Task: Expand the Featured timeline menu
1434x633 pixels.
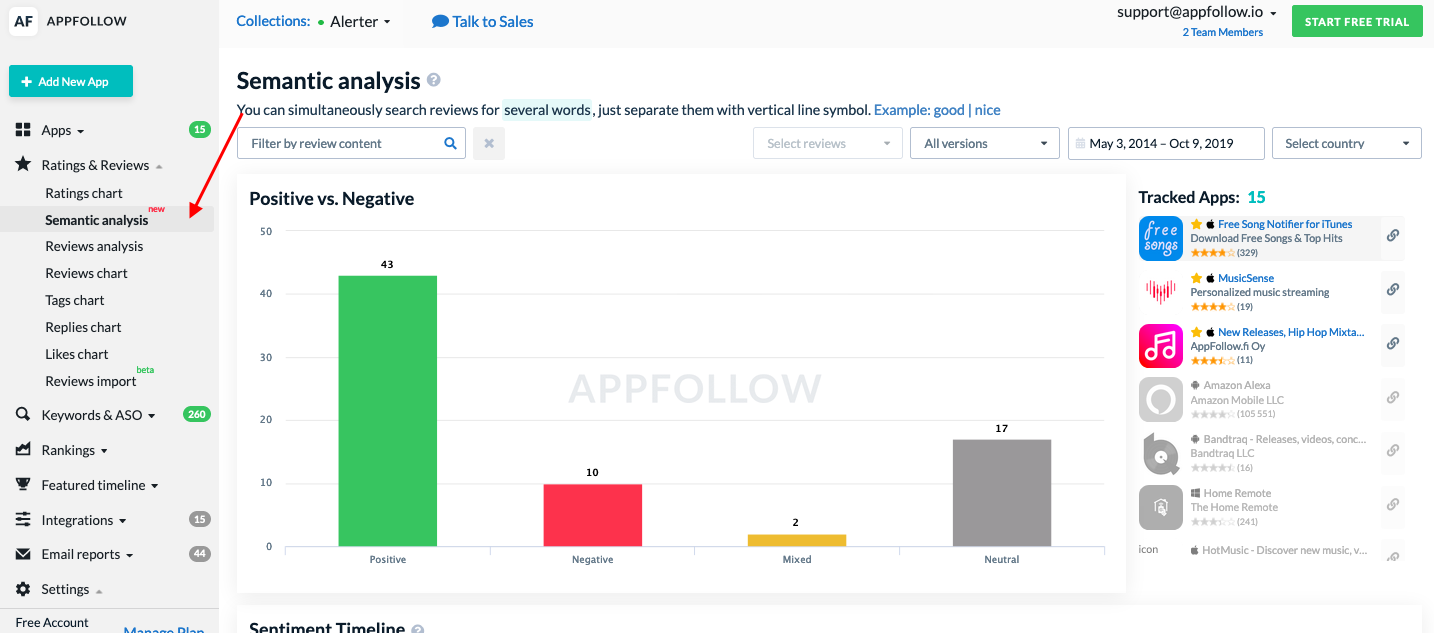Action: 100,485
